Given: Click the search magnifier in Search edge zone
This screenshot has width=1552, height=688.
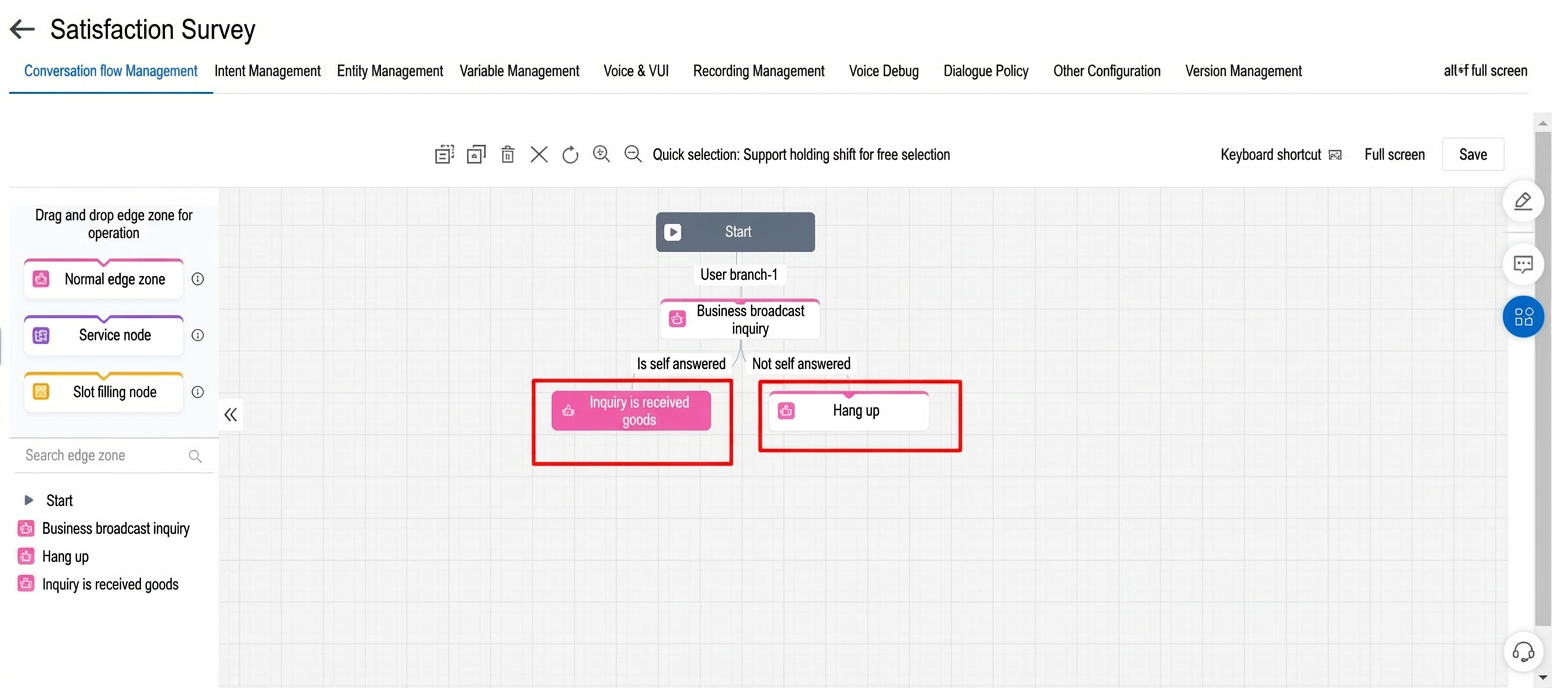Looking at the screenshot, I should (195, 456).
